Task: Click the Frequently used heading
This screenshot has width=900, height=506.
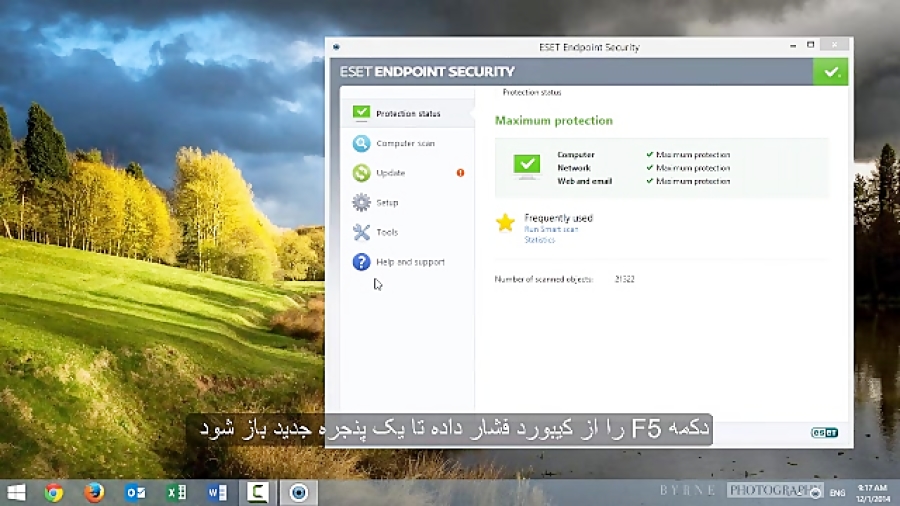Action: click(x=558, y=218)
